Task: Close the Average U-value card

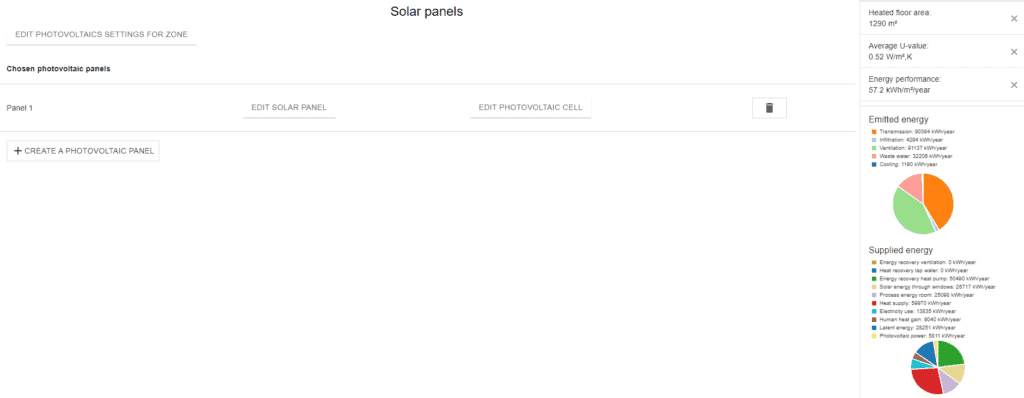Action: coord(1014,52)
